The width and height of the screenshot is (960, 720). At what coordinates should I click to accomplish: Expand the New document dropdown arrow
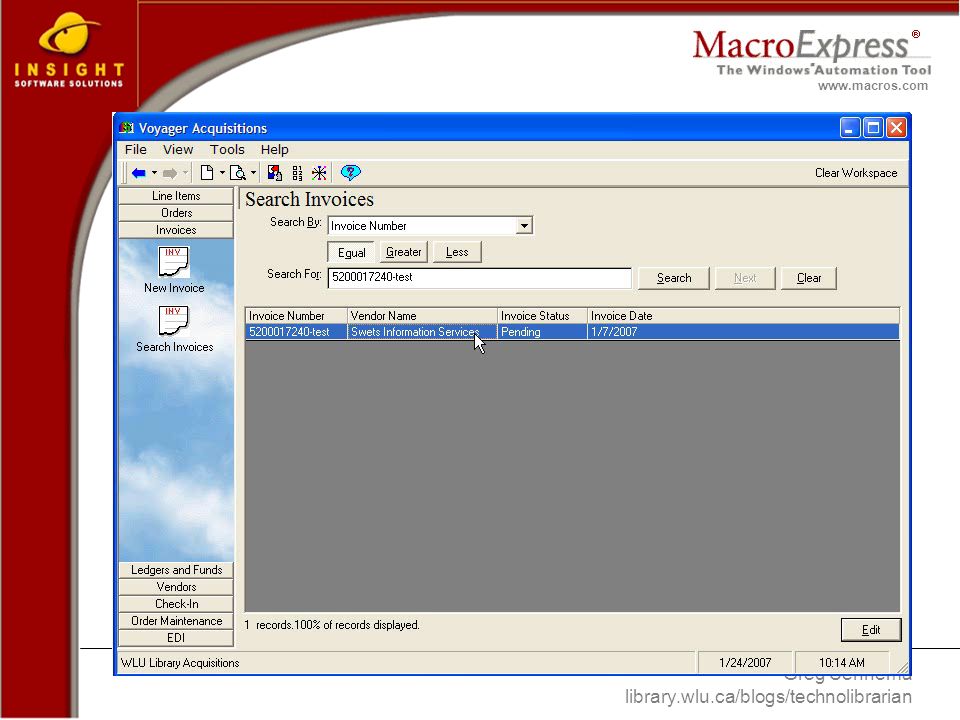coord(222,173)
